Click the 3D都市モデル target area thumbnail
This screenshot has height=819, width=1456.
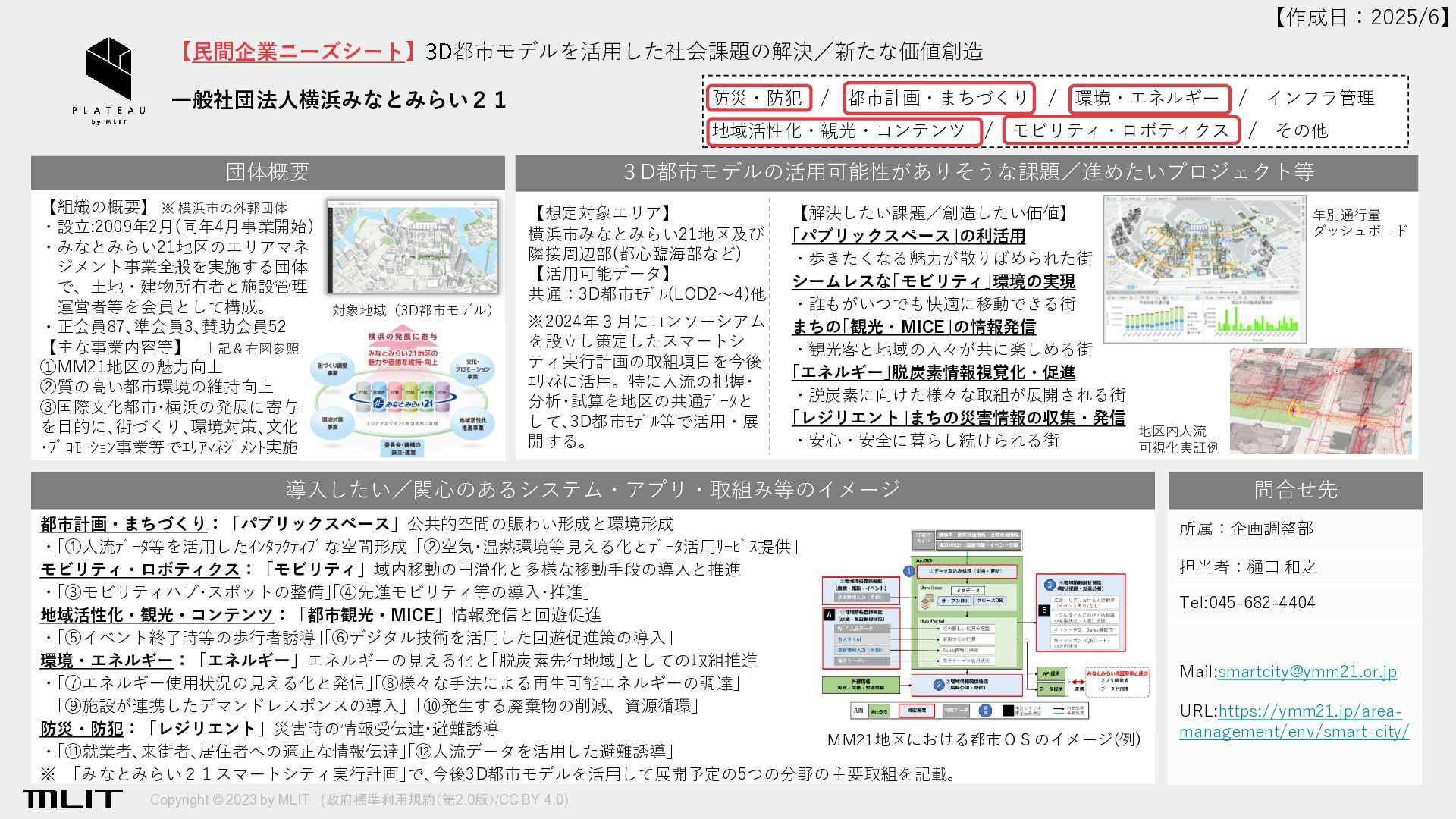pos(414,248)
